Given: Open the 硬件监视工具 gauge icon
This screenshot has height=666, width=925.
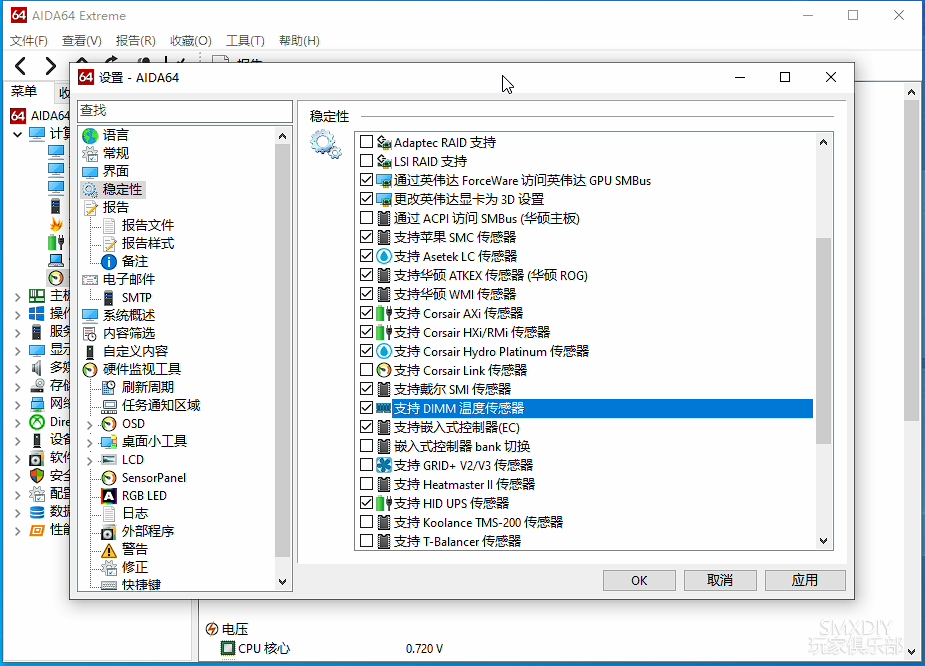Looking at the screenshot, I should 90,370.
